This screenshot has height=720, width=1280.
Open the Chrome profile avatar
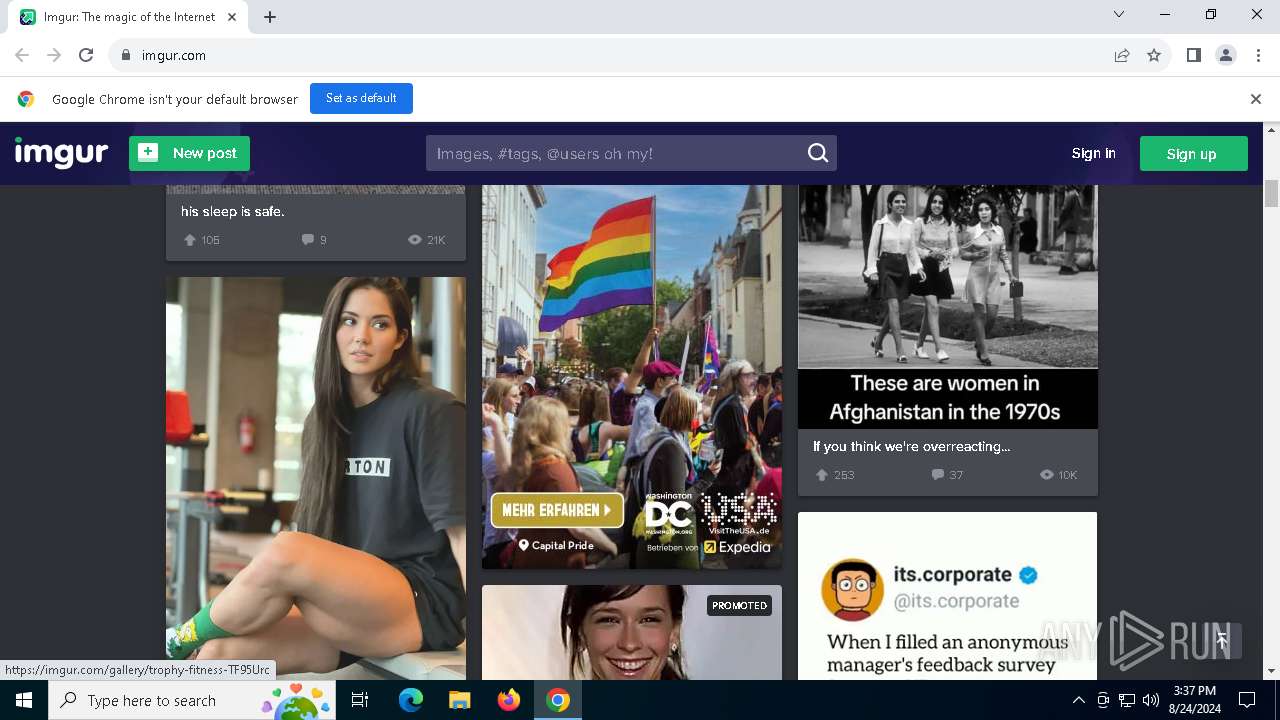point(1226,55)
